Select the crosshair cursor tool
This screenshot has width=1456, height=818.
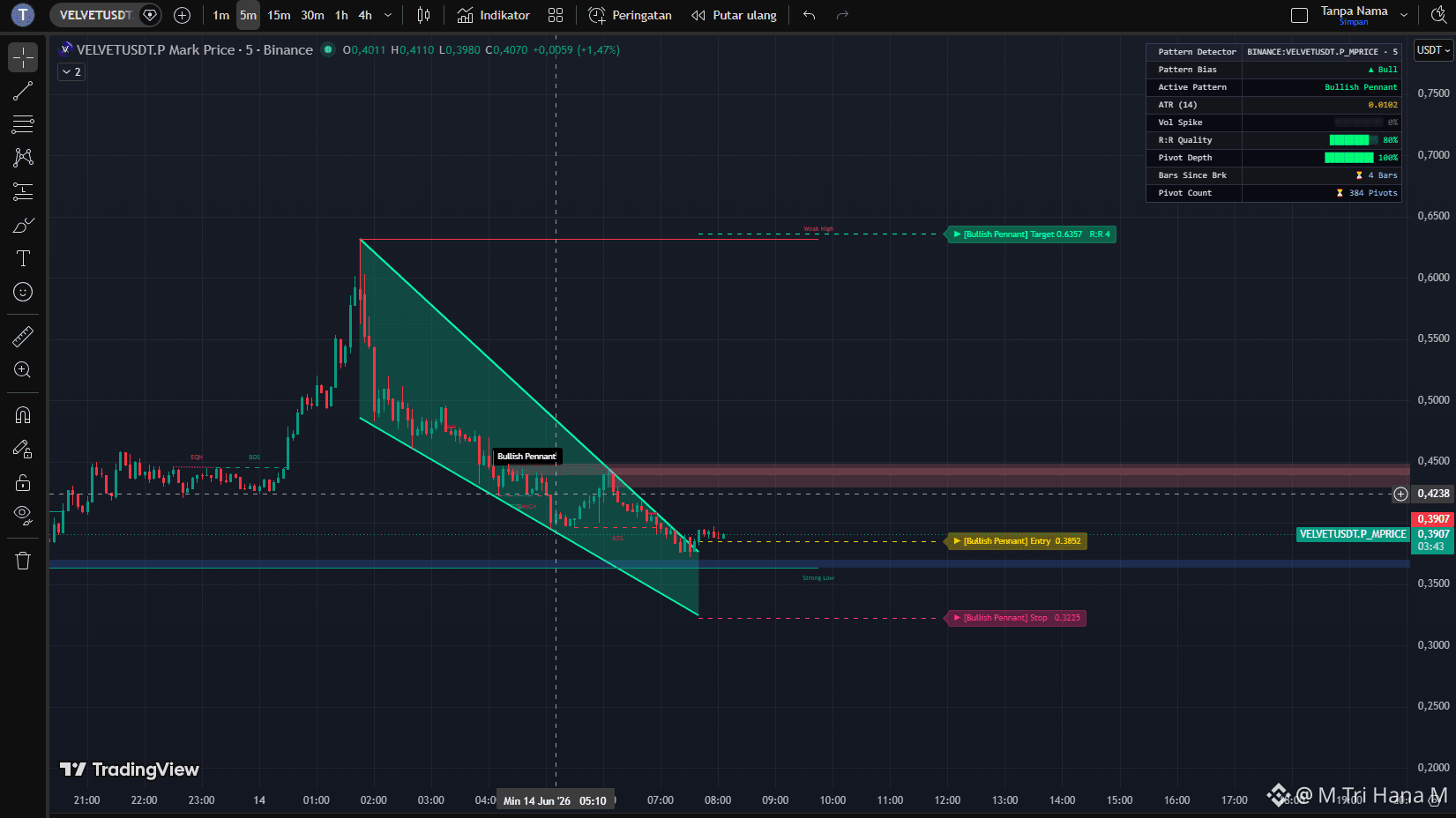(x=23, y=57)
